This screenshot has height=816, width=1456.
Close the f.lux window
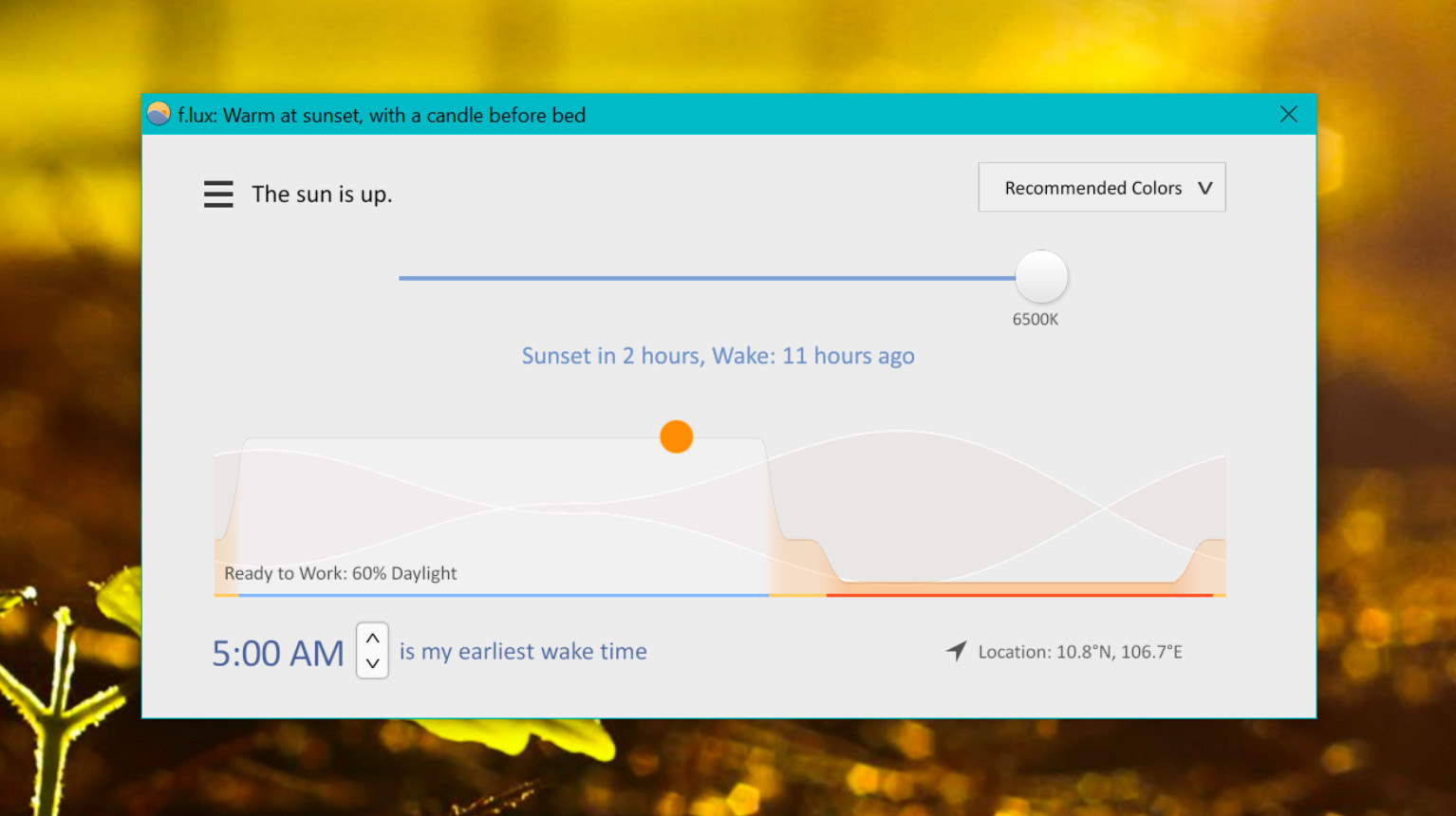pyautogui.click(x=1288, y=114)
